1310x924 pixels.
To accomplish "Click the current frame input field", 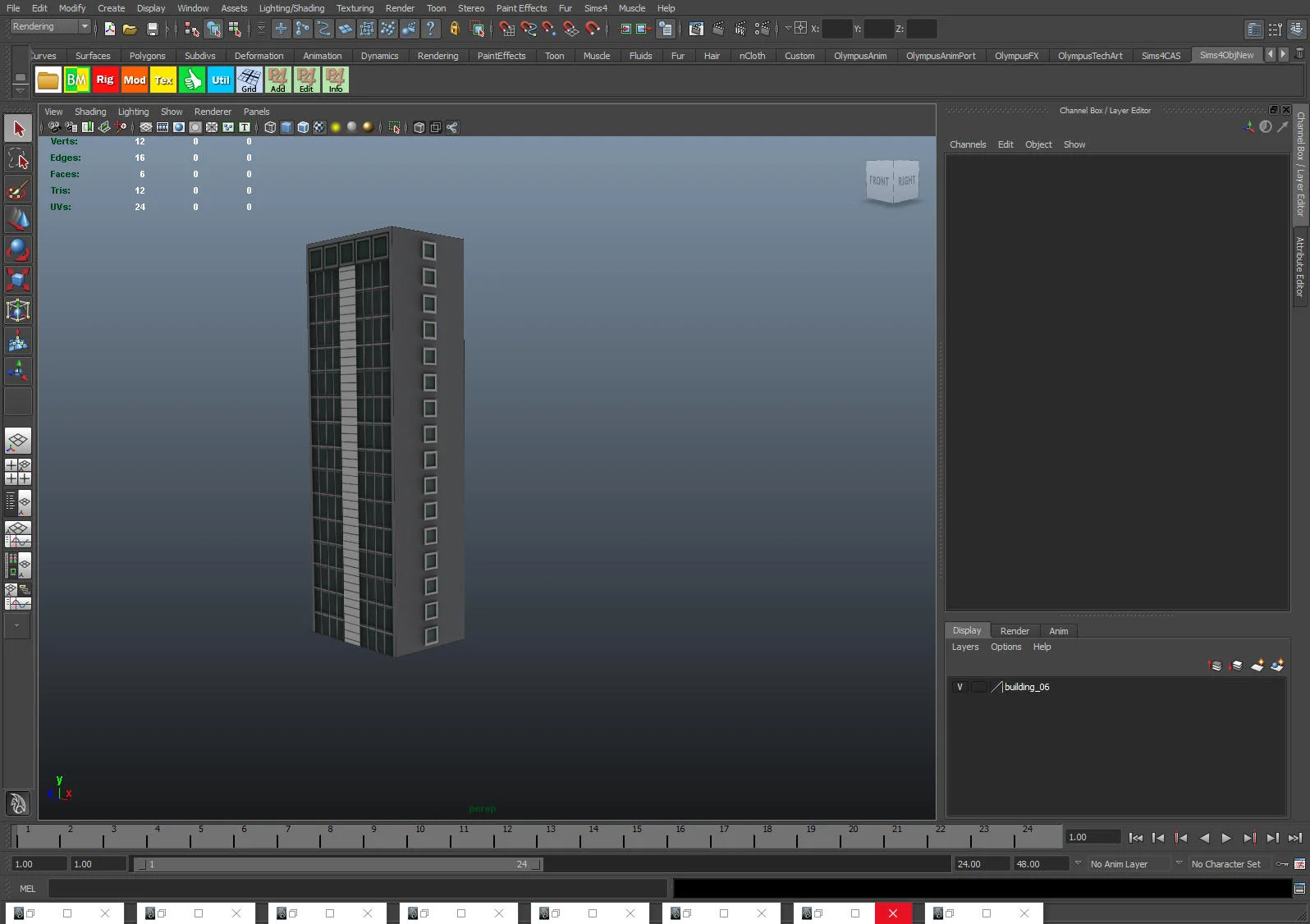I will click(1092, 837).
